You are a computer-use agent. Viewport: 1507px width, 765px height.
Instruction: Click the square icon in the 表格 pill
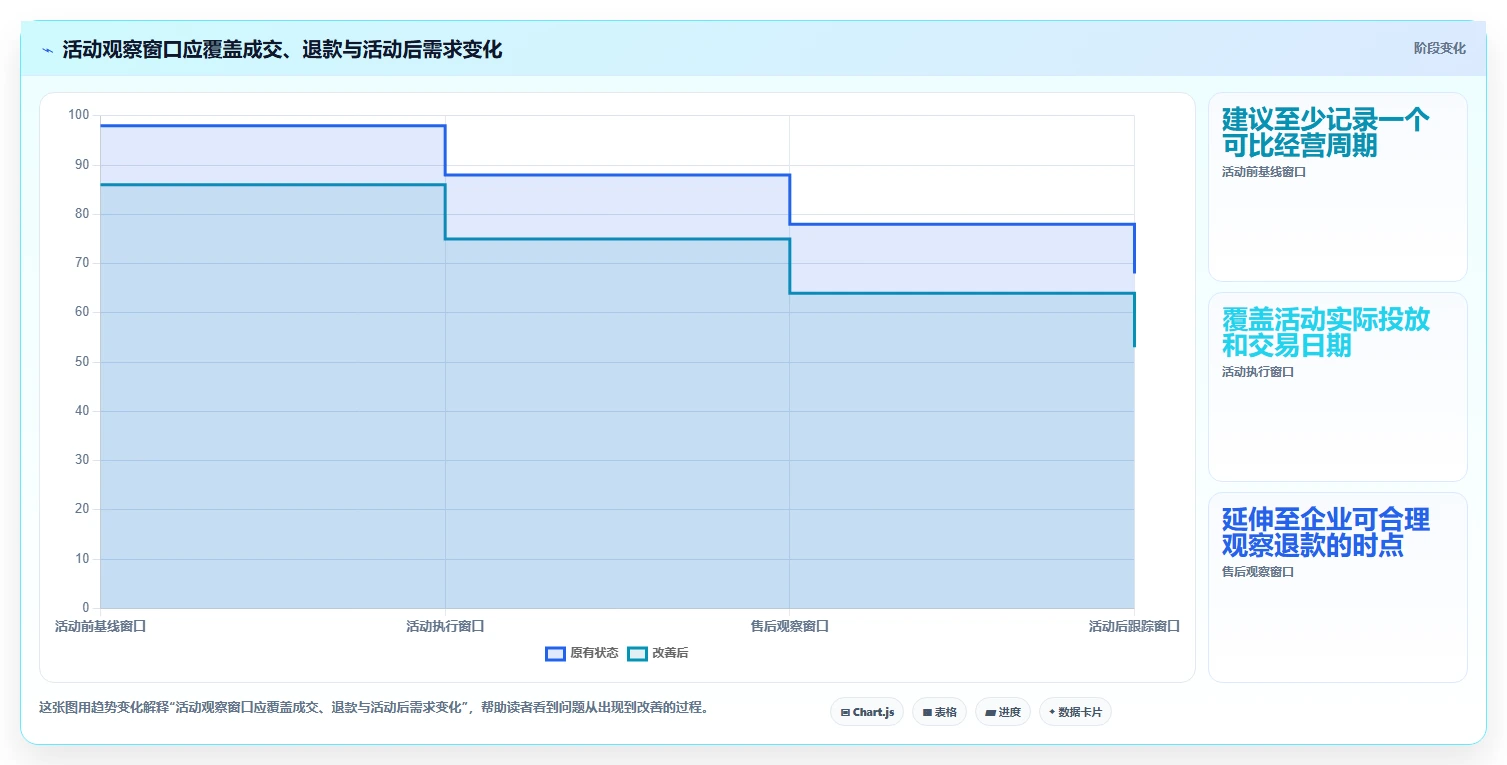tap(927, 713)
